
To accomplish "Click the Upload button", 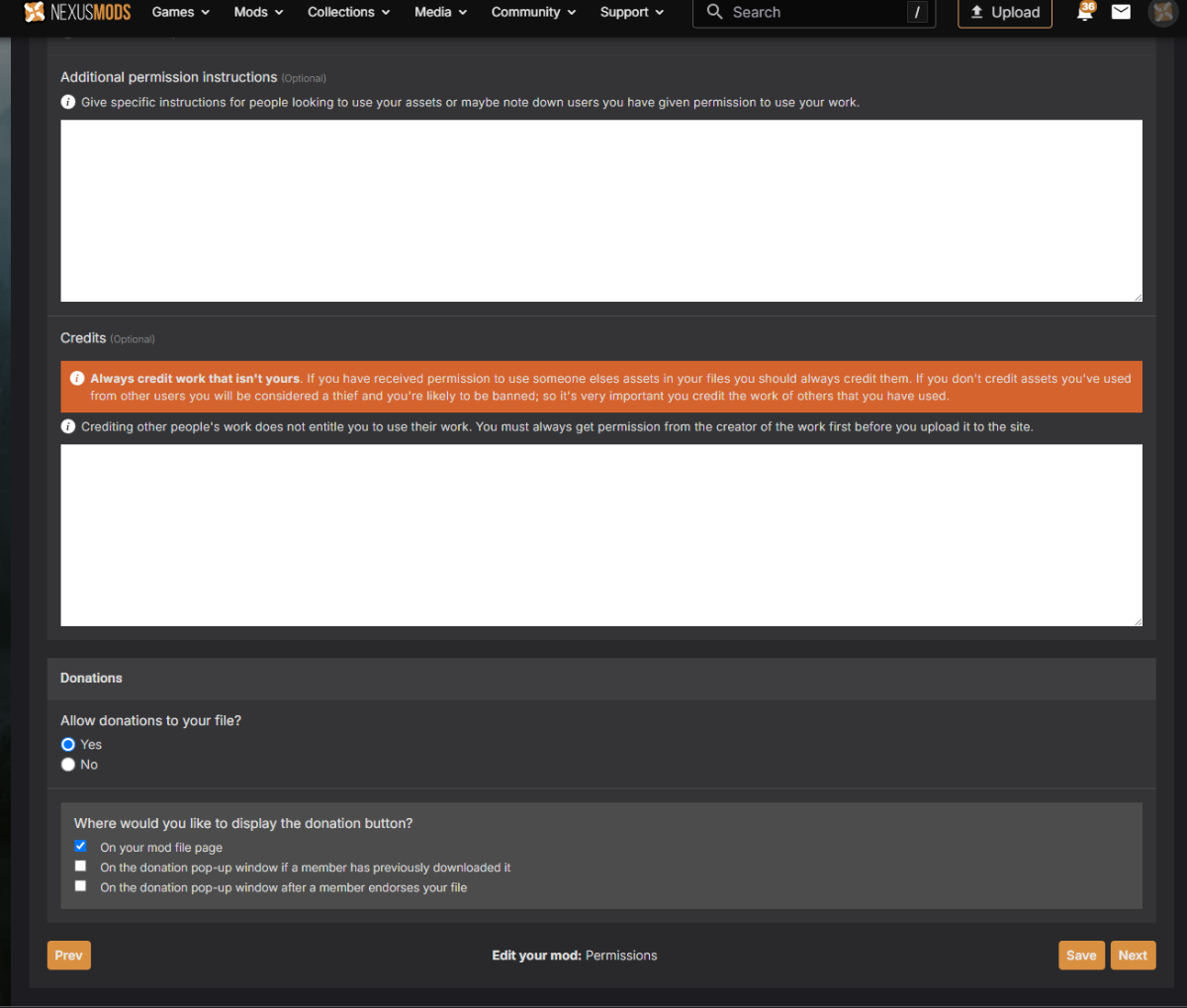I will [x=1005, y=12].
